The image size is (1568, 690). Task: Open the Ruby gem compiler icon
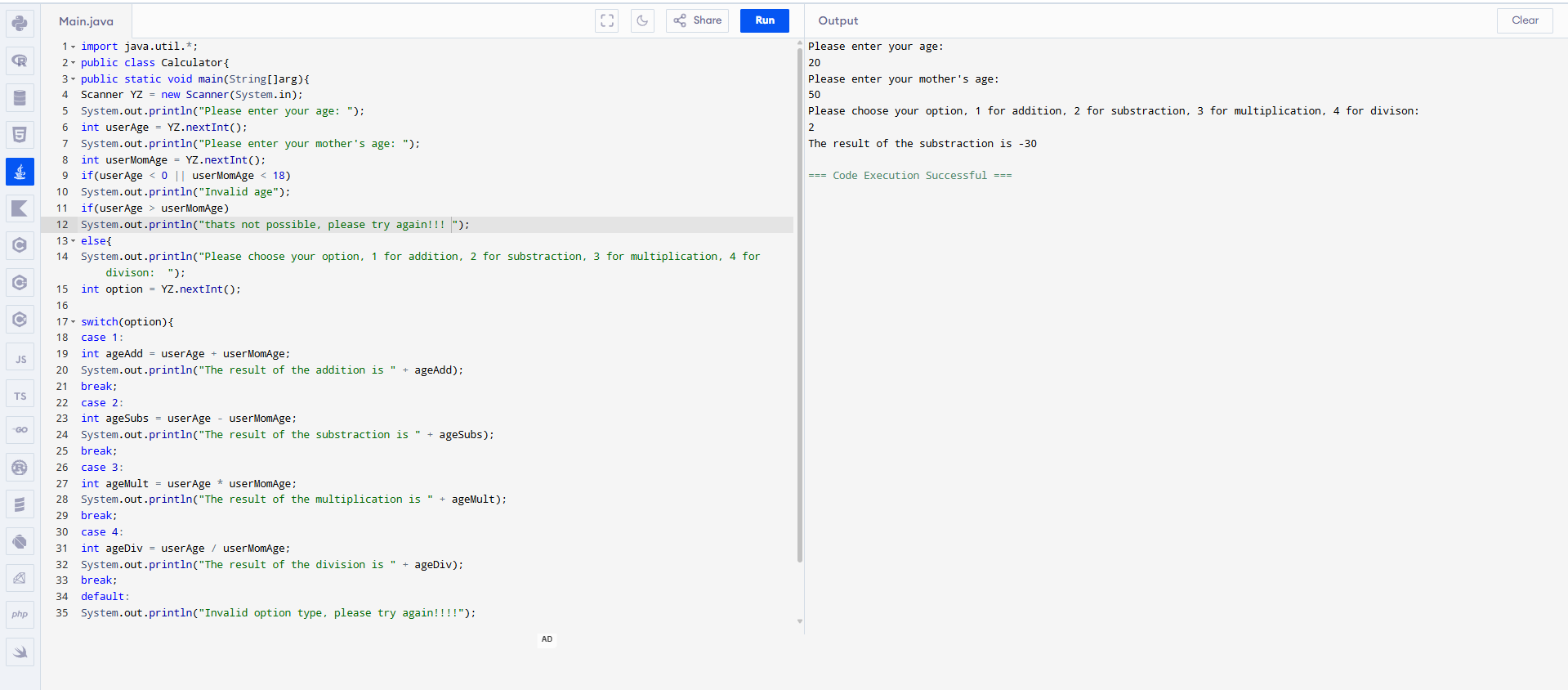[x=20, y=578]
